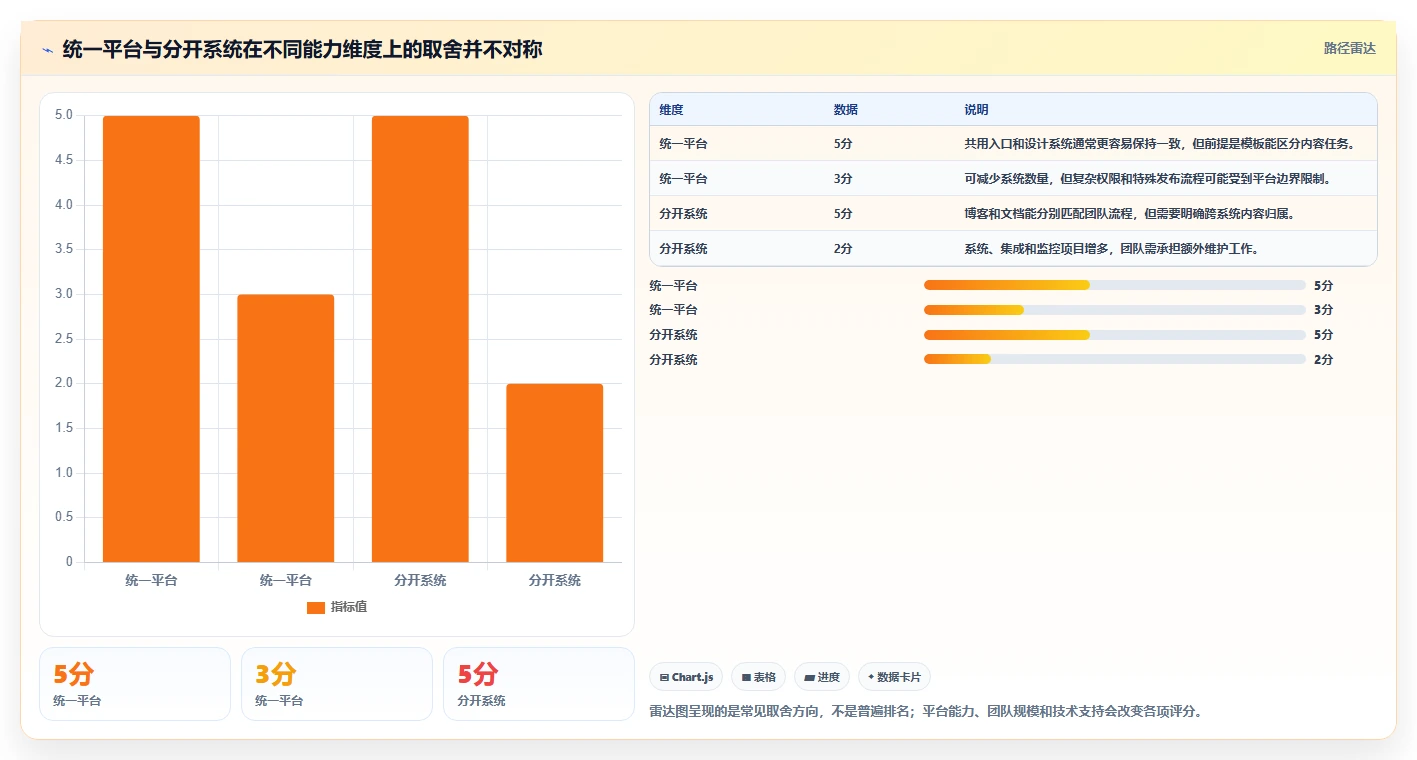Select the text 系统、集成和监控项目增多

point(1034,249)
